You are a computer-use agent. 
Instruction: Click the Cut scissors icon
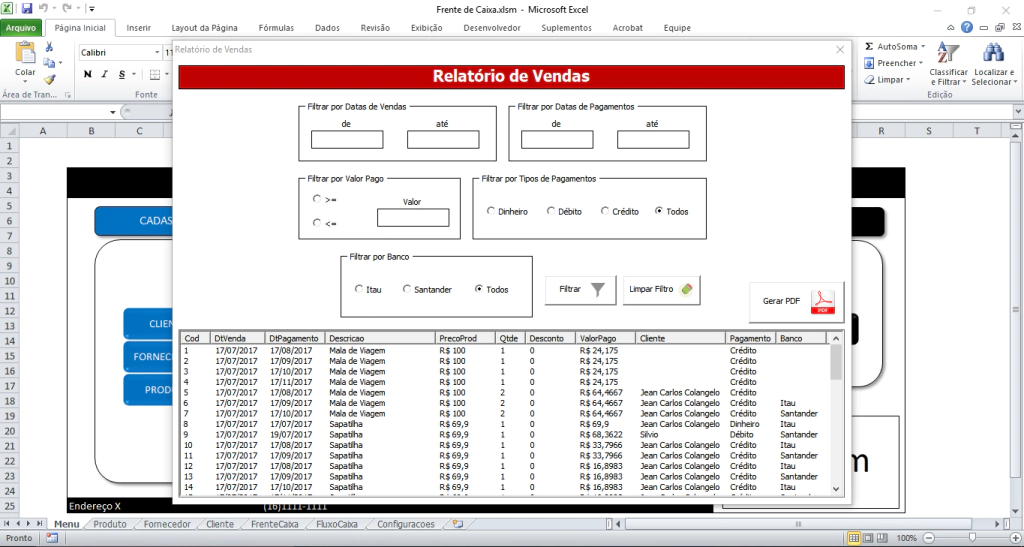[x=49, y=47]
